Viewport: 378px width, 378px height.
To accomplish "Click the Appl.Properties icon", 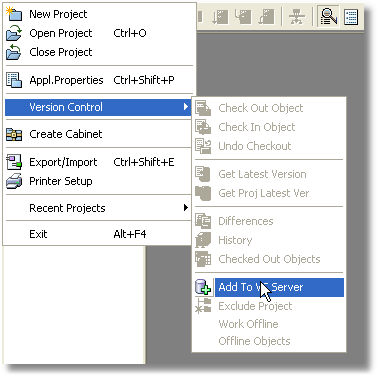I will (14, 80).
